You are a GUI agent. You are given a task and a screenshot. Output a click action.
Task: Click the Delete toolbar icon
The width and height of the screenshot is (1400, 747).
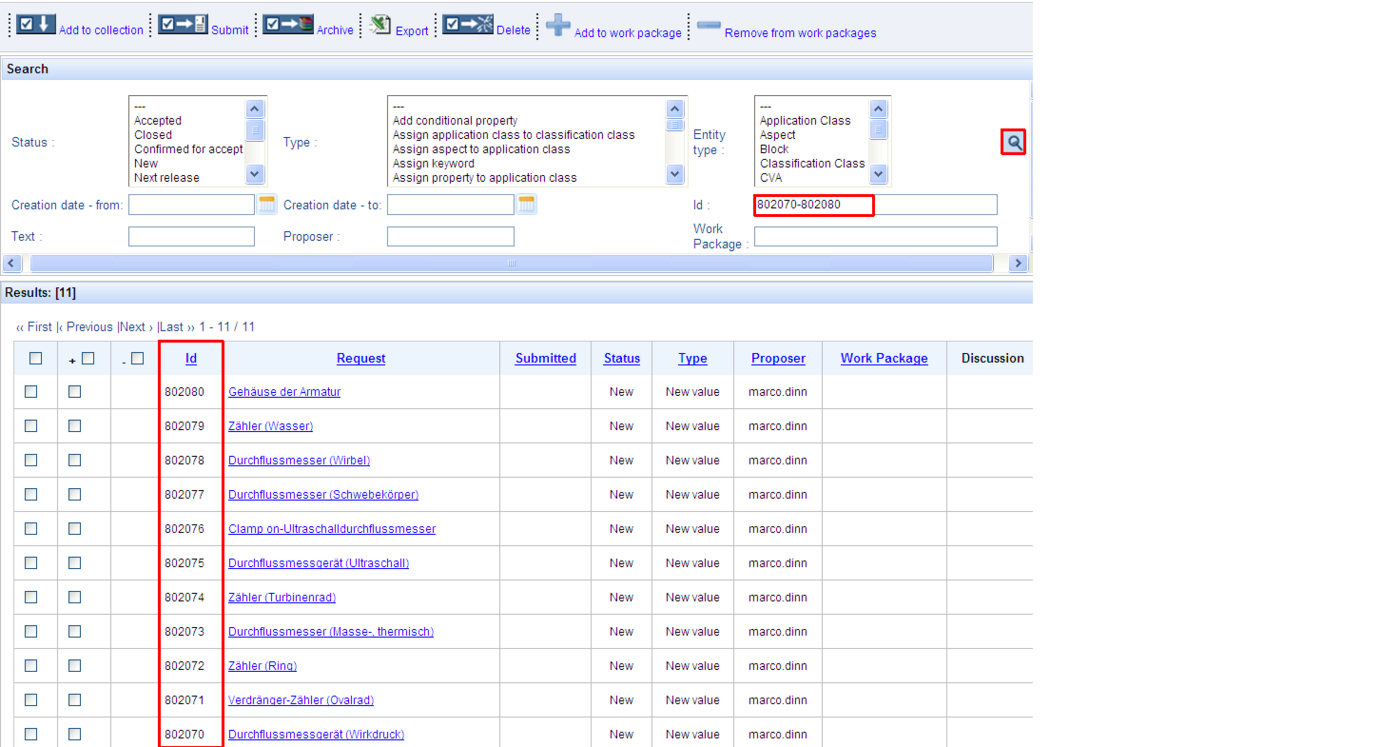pyautogui.click(x=467, y=24)
